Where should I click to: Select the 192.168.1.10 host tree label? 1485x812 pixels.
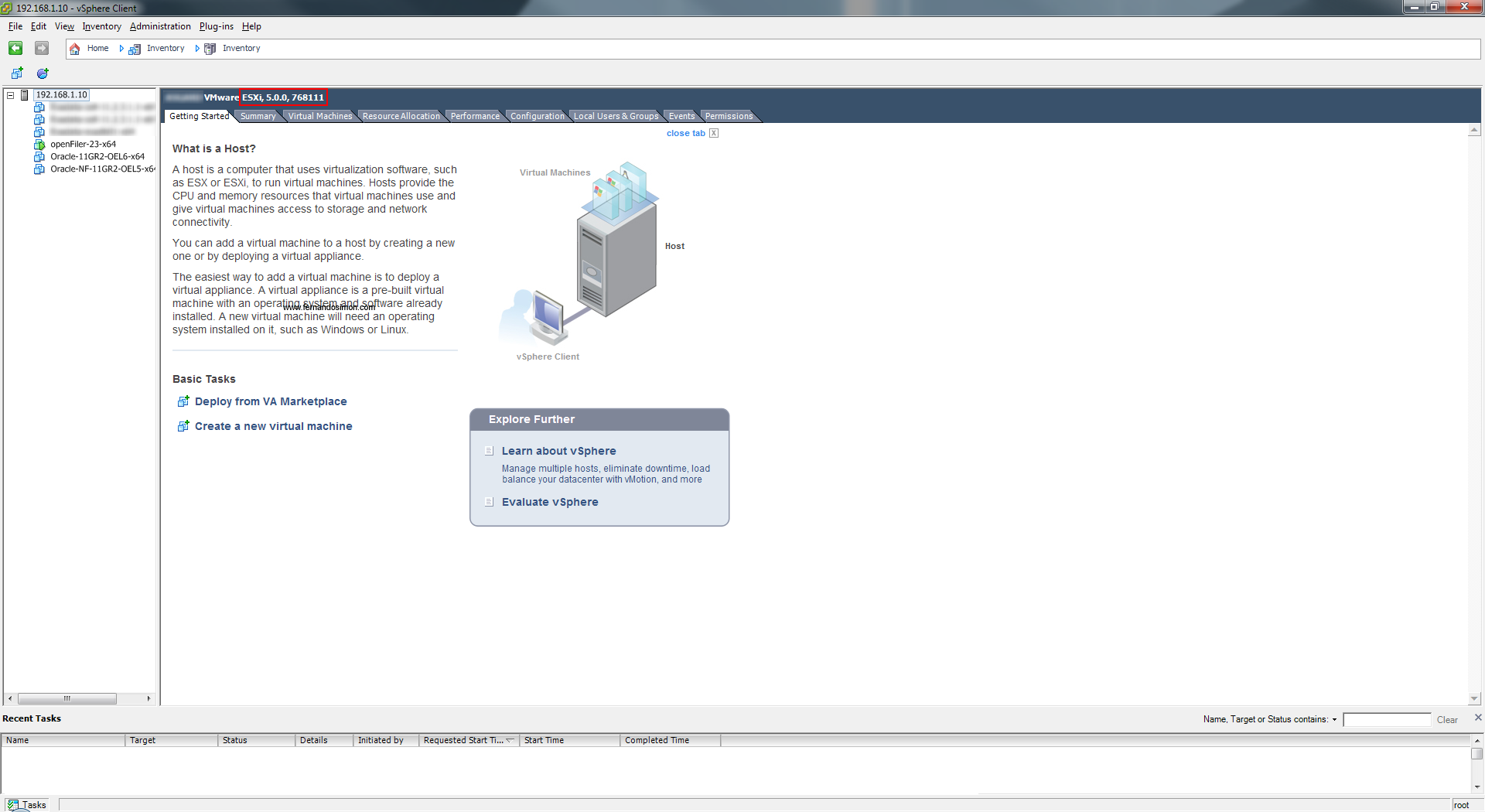62,95
